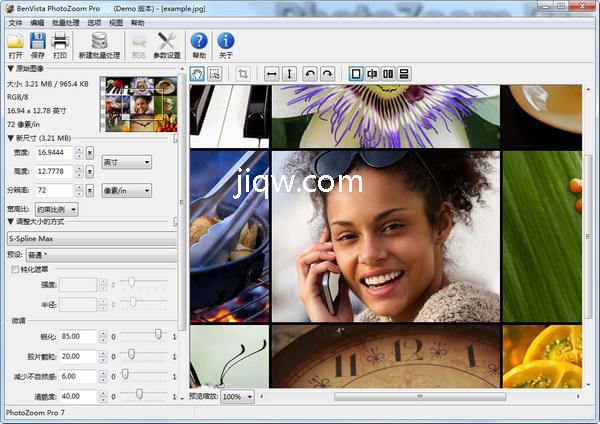Open the 英寸 size unit dropdown
The width and height of the screenshot is (600, 424).
(x=126, y=162)
